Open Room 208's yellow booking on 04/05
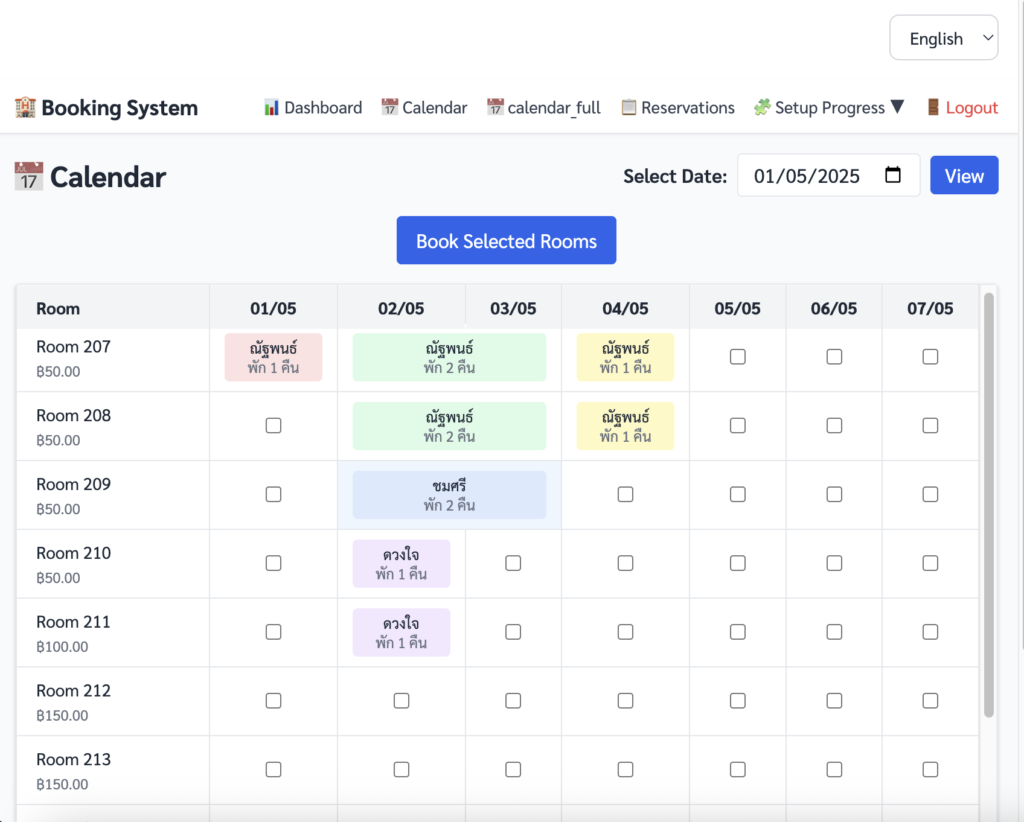This screenshot has height=822, width=1024. click(x=625, y=426)
